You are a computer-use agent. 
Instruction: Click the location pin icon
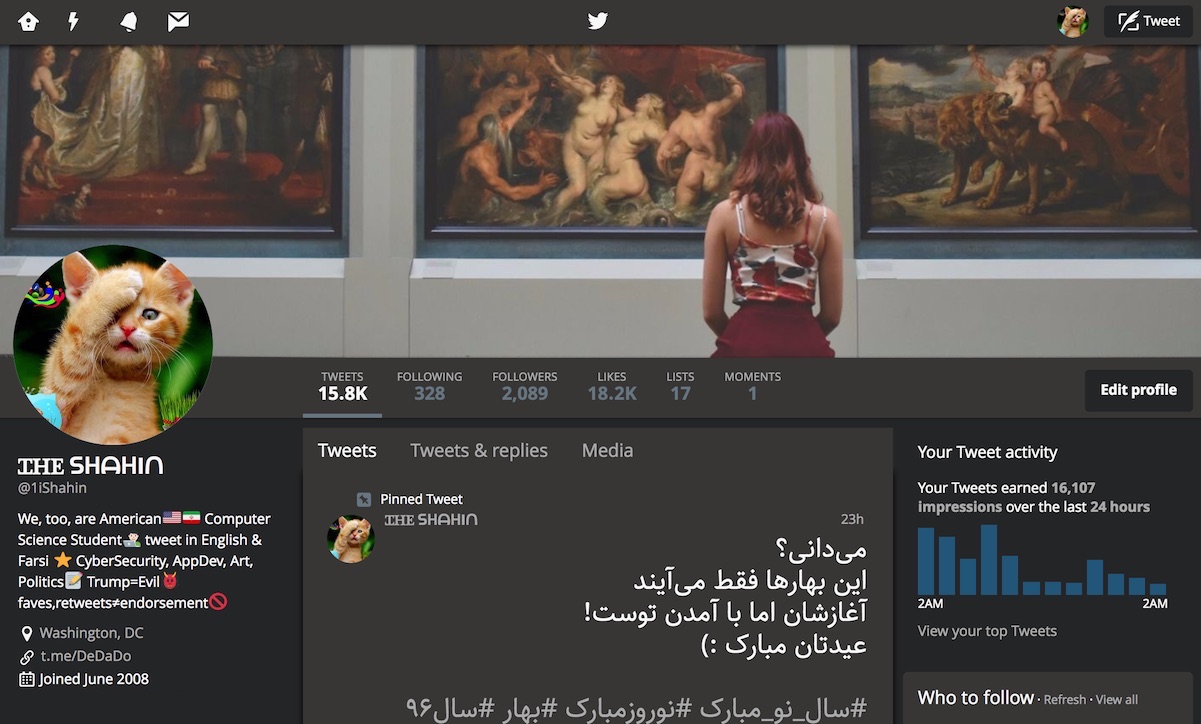[26, 633]
